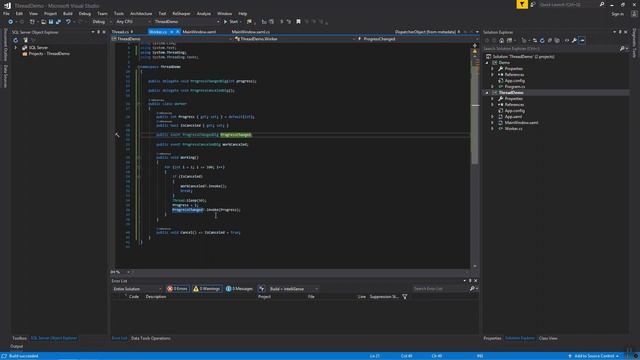The width and height of the screenshot is (640, 360).
Task: Click the Pin icon on Worker.cs tab
Action: (x=172, y=32)
